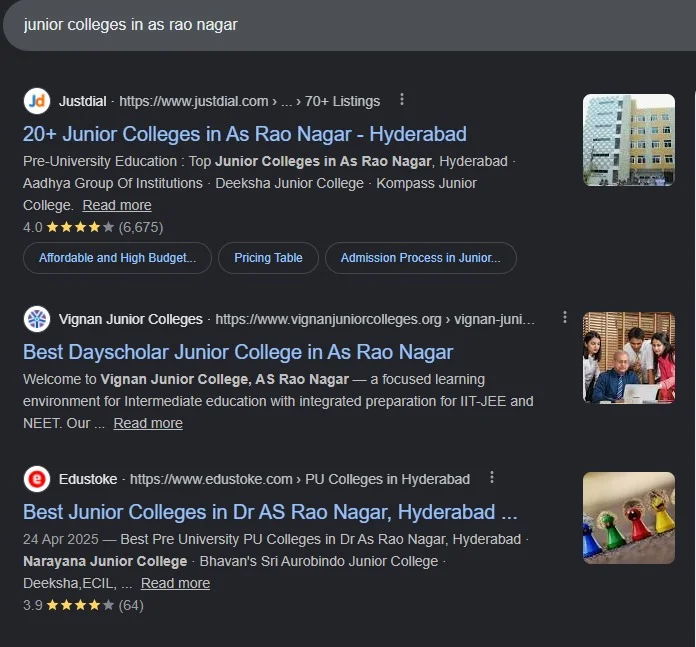Open 'Best Junior Colleges in Dr AS Rao Nagar' link
Screen dimensions: 696x647
point(270,512)
